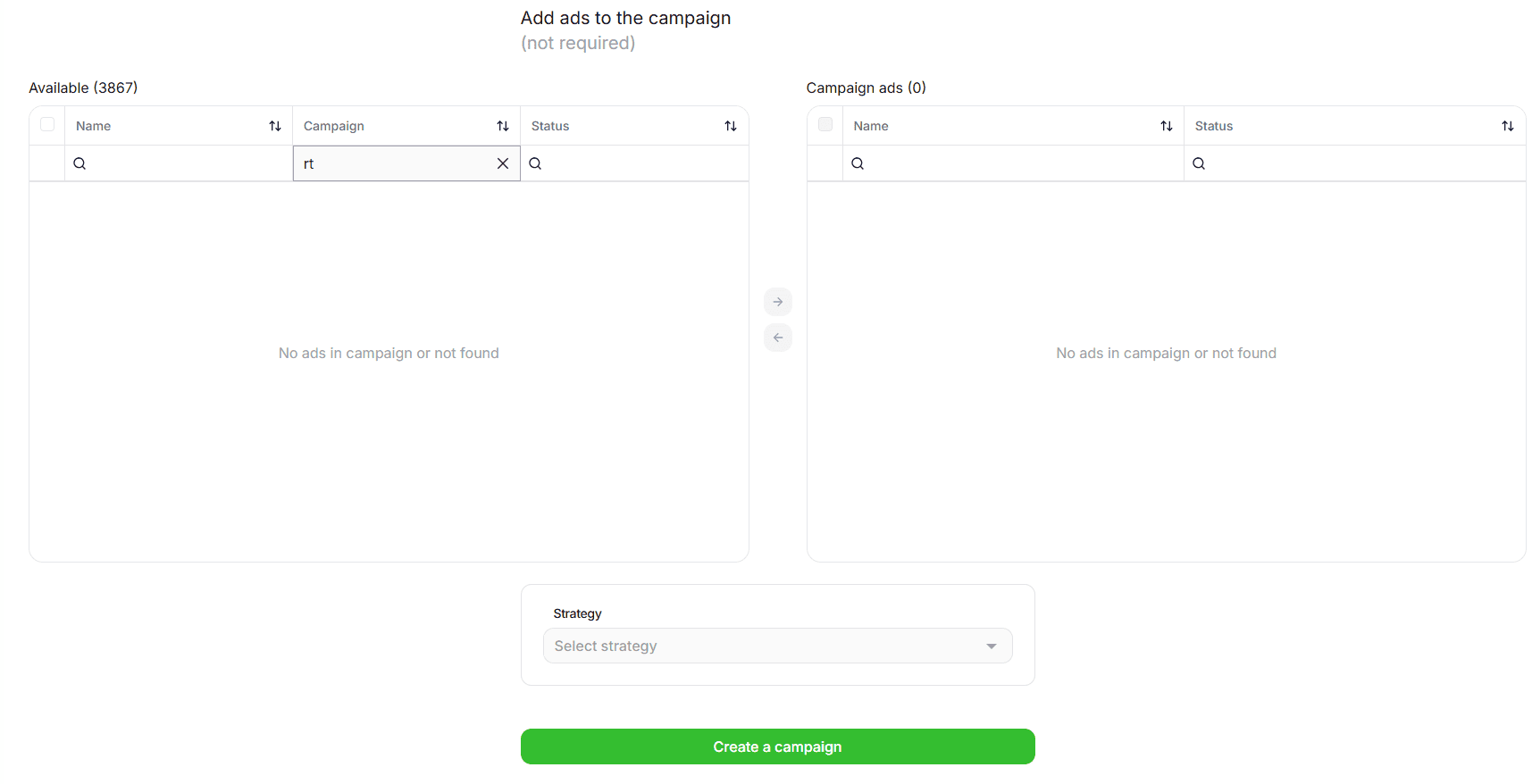Open the Select strategy dropdown
1532x784 pixels.
pyautogui.click(x=777, y=646)
